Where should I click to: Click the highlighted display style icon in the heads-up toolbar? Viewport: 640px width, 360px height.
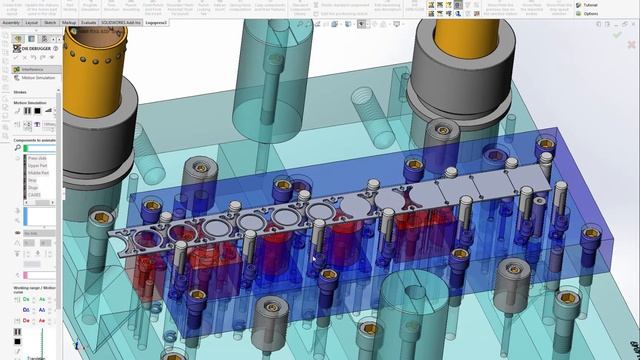(362, 24)
